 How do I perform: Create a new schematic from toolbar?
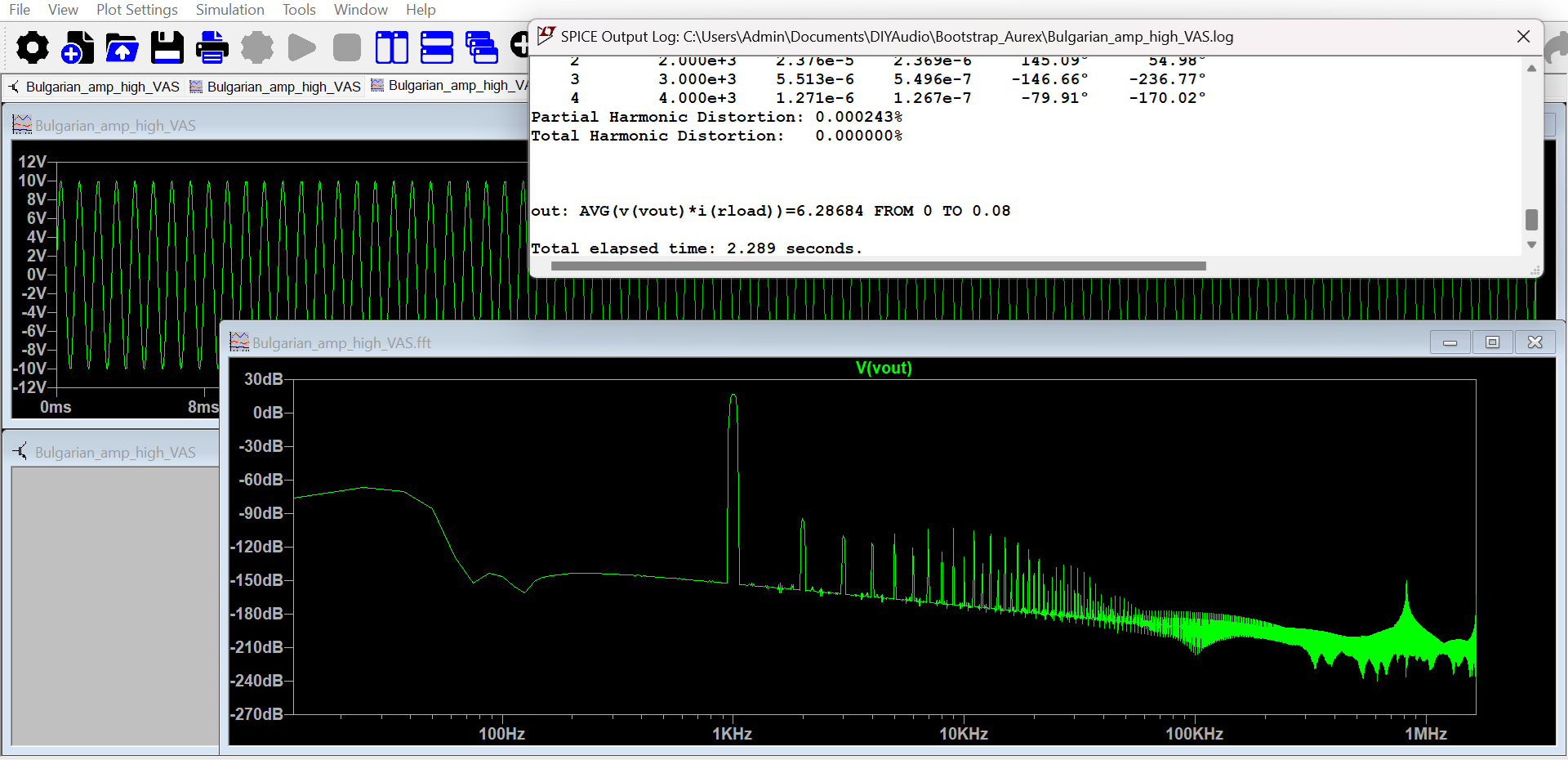[x=78, y=47]
